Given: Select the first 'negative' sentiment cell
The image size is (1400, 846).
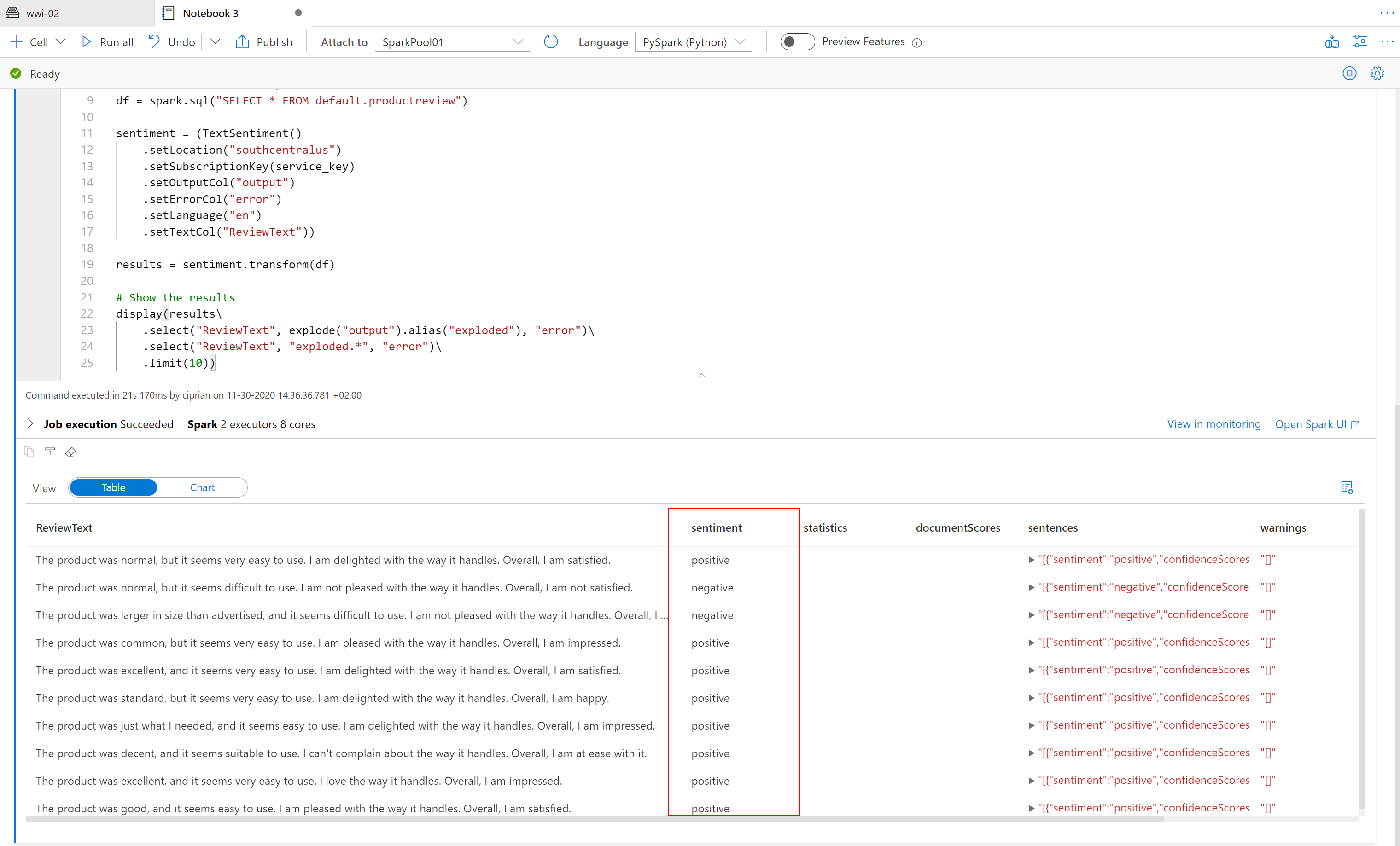Looking at the screenshot, I should [x=712, y=588].
